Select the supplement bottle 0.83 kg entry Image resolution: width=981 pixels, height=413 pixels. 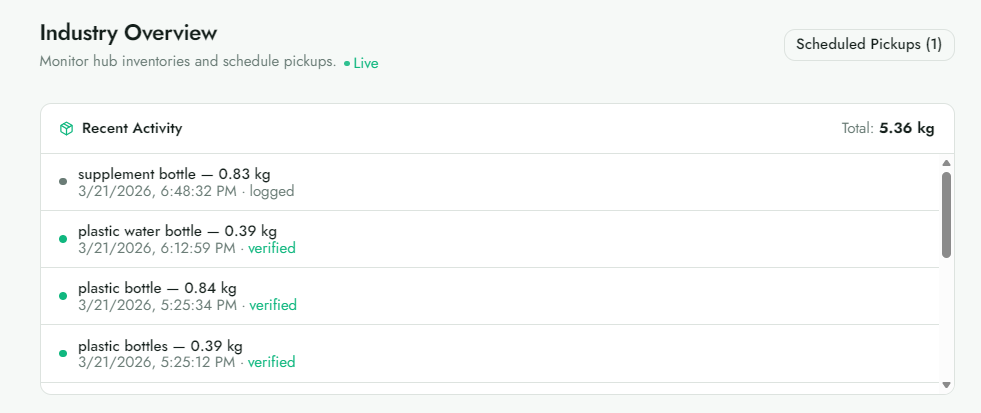490,182
